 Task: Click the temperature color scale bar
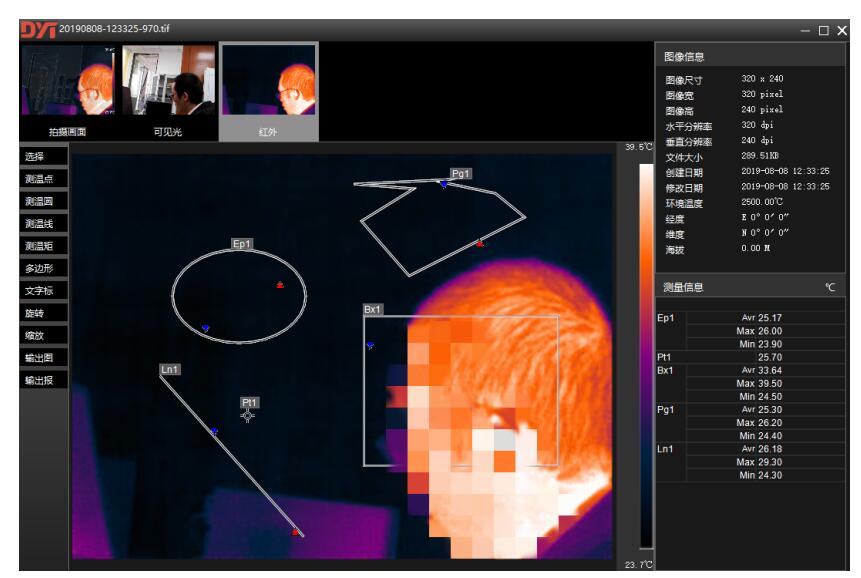[x=645, y=355]
